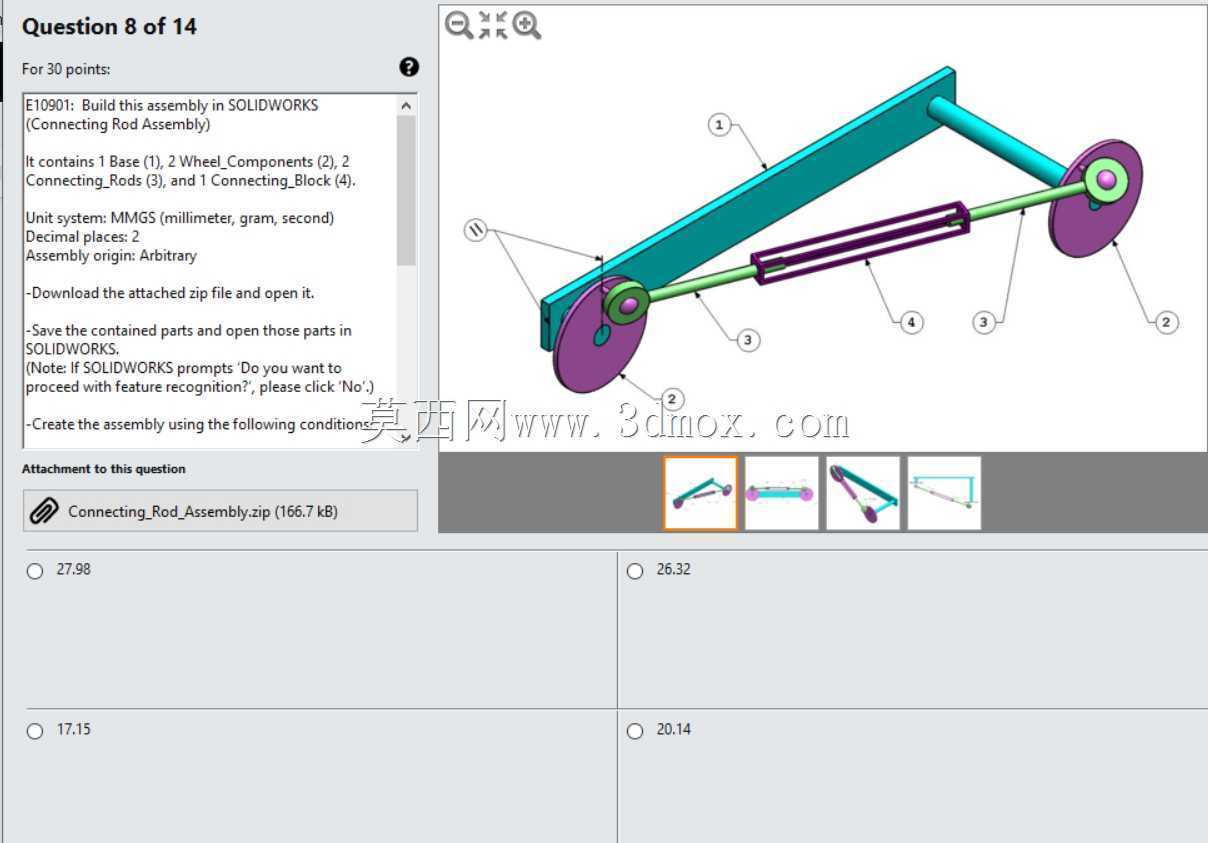Click the zoom out magnifier icon
The image size is (1208, 843).
tap(458, 25)
